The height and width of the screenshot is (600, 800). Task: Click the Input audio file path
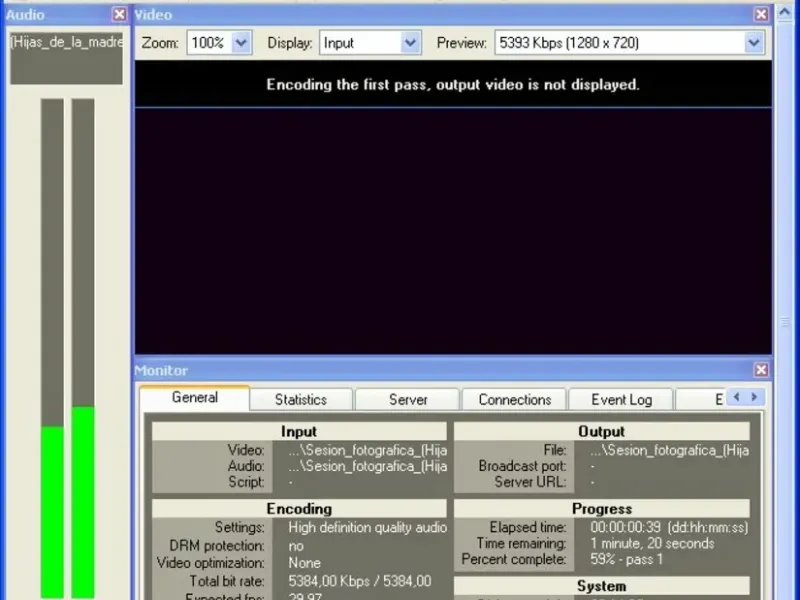367,466
